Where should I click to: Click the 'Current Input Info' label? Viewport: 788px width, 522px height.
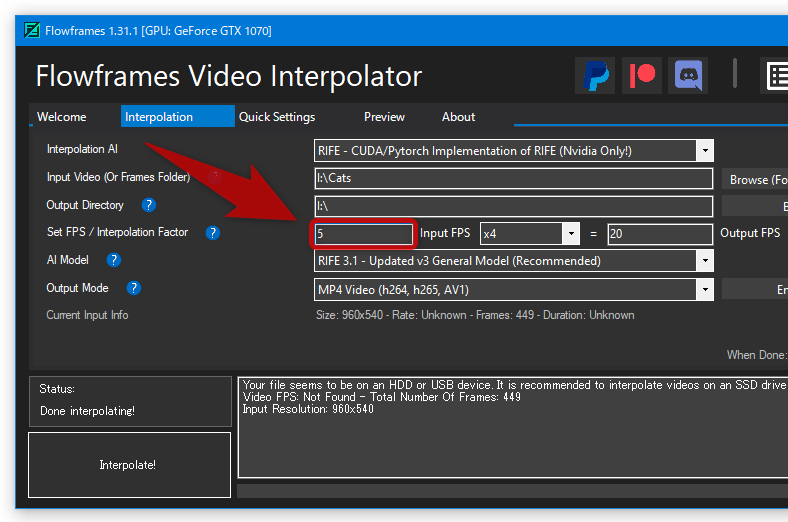[x=87, y=315]
